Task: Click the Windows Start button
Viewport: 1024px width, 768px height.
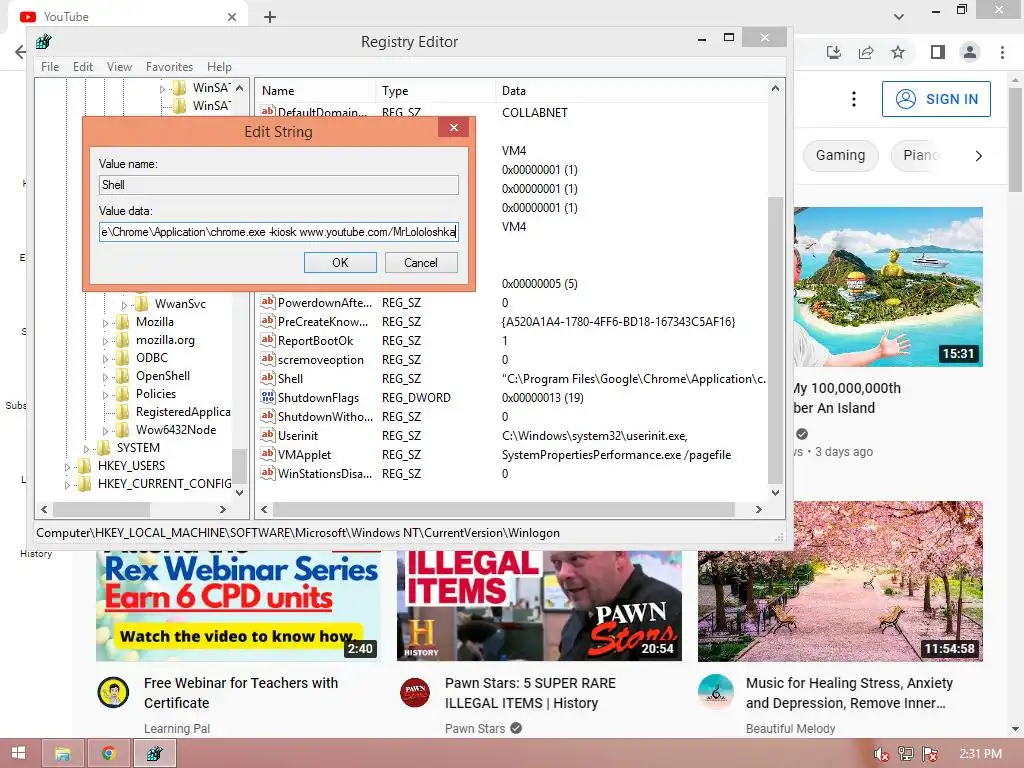Action: 18,753
